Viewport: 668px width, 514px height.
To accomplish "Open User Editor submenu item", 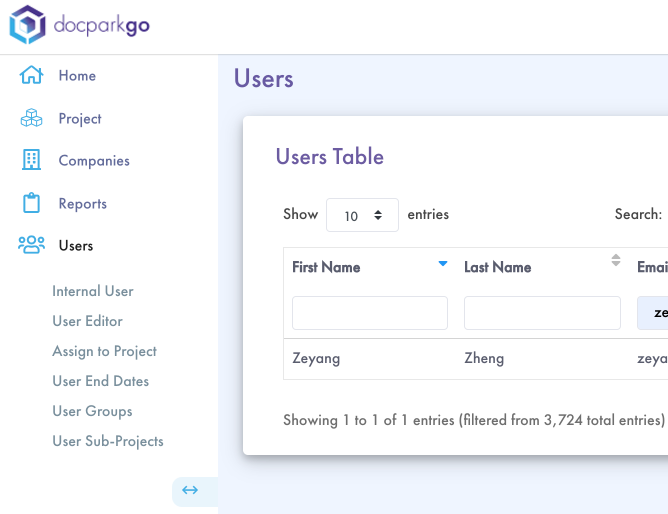I will [88, 321].
